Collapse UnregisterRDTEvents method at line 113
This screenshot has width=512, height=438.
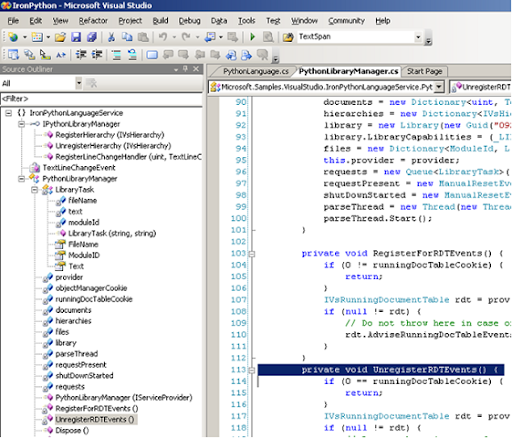tap(252, 370)
